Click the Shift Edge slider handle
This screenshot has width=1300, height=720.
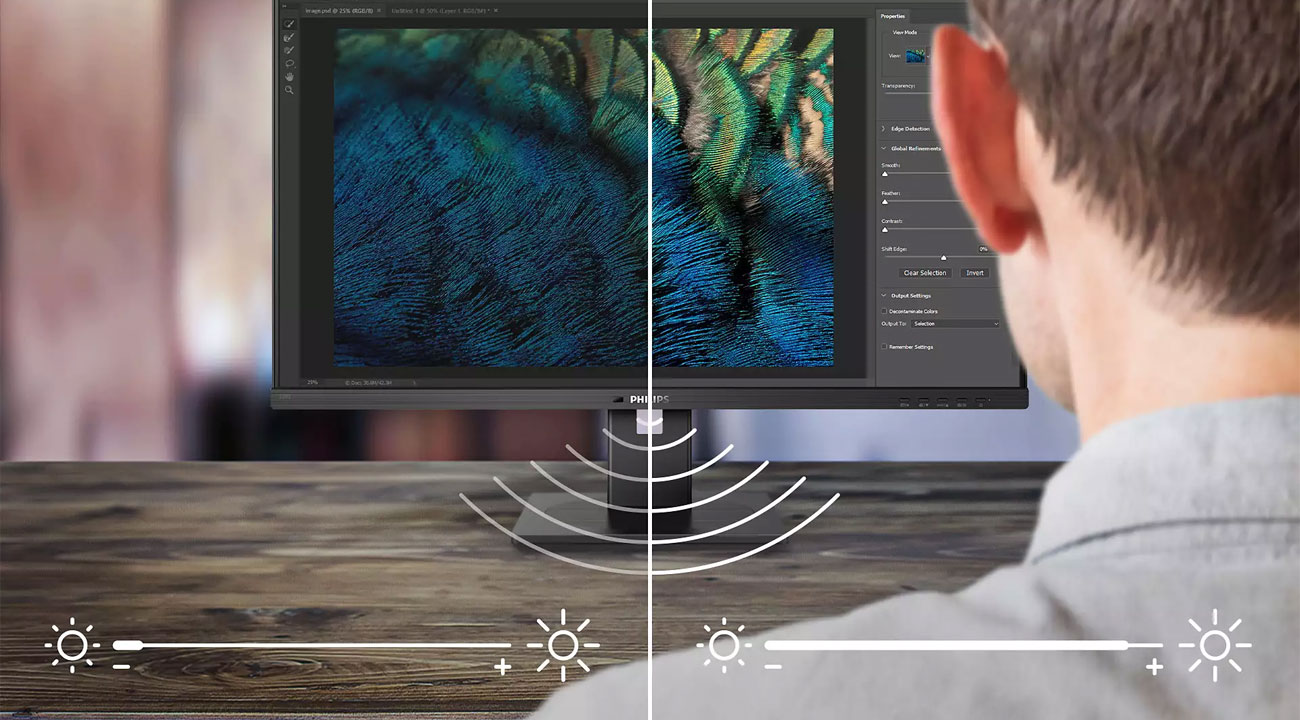click(x=943, y=258)
